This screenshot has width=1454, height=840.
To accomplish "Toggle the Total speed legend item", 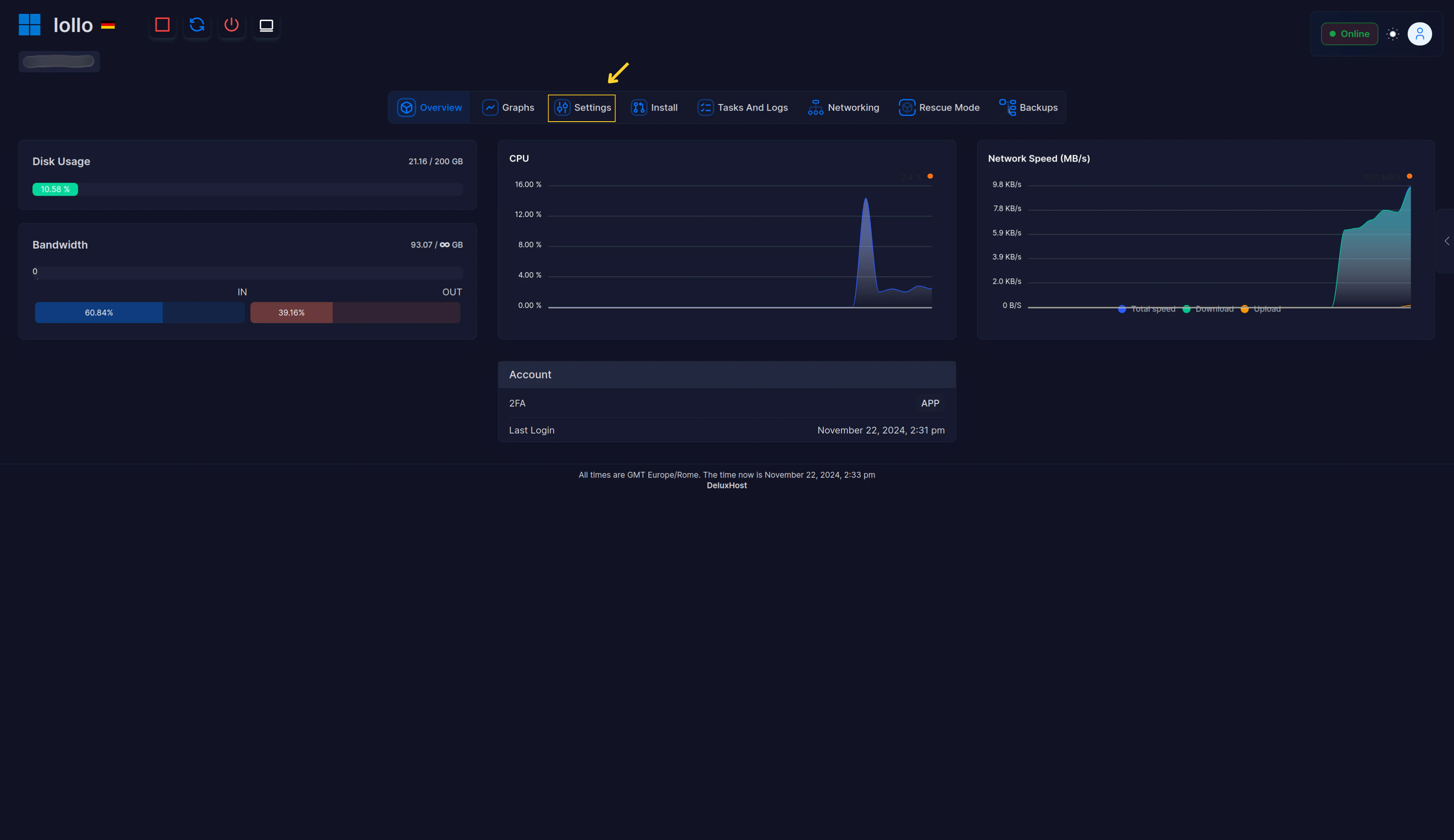I will click(x=1146, y=309).
